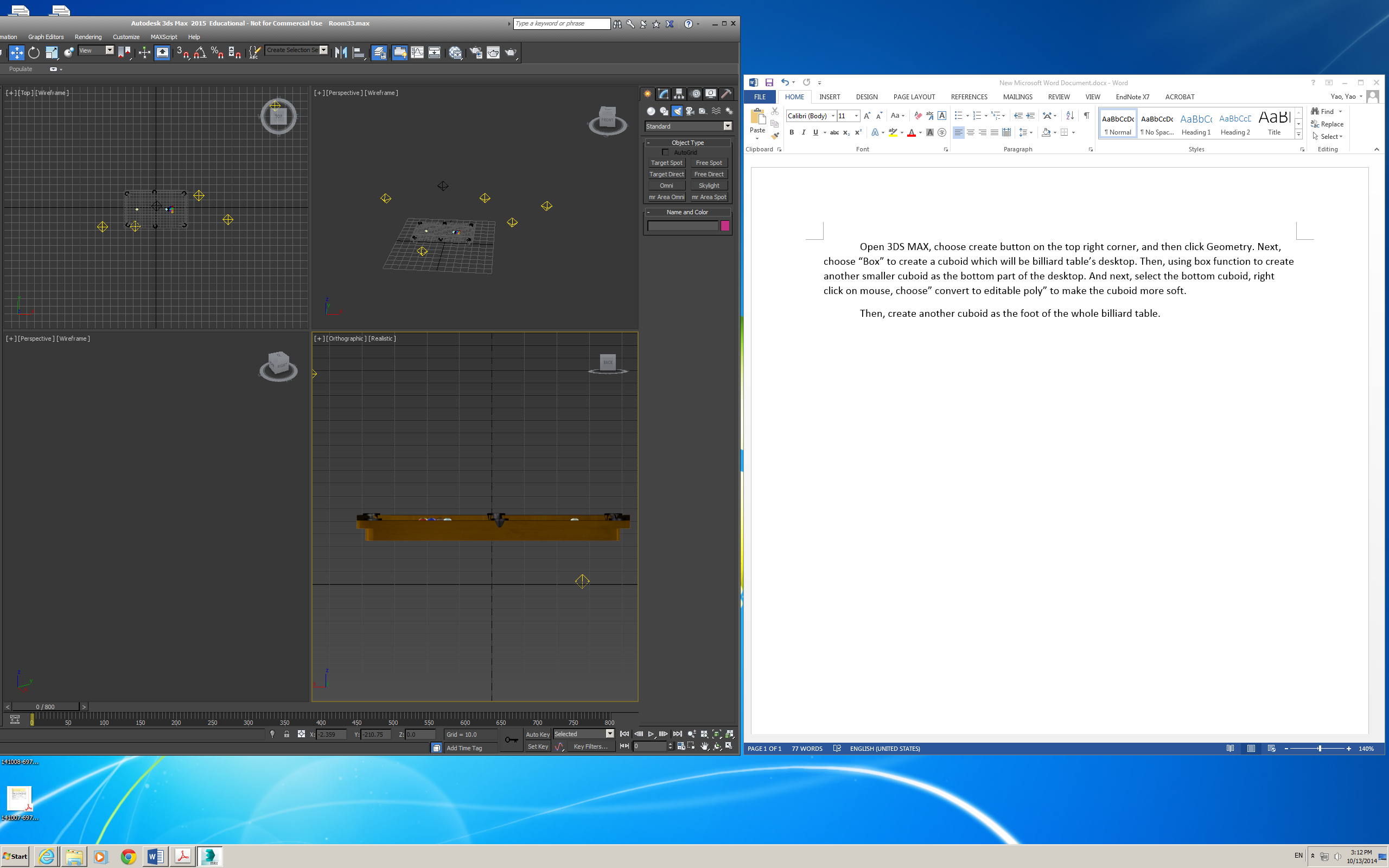Click the mr Area Spot button

click(709, 197)
